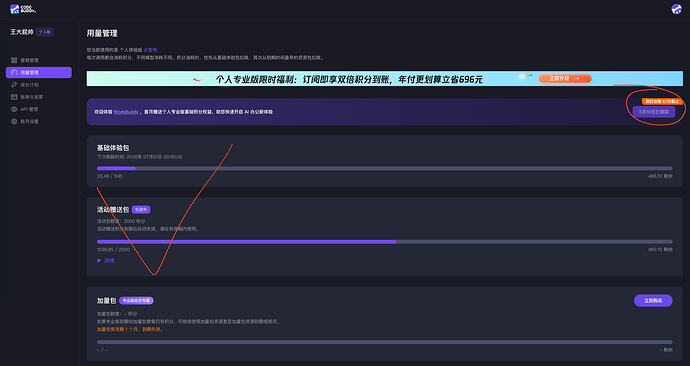Follow the WorkBuddy link in the purple notice
The width and height of the screenshot is (690, 366).
126,112
